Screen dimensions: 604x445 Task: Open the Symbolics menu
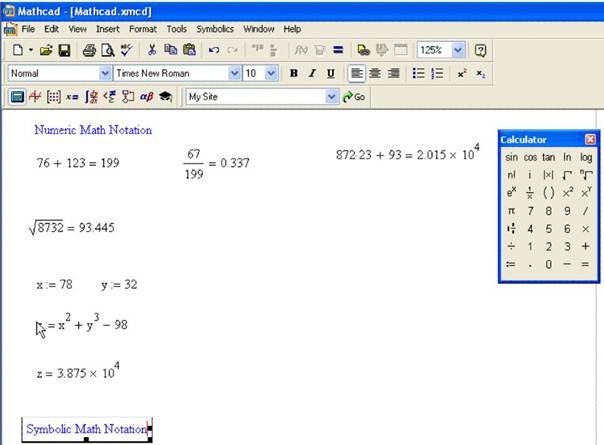point(214,29)
